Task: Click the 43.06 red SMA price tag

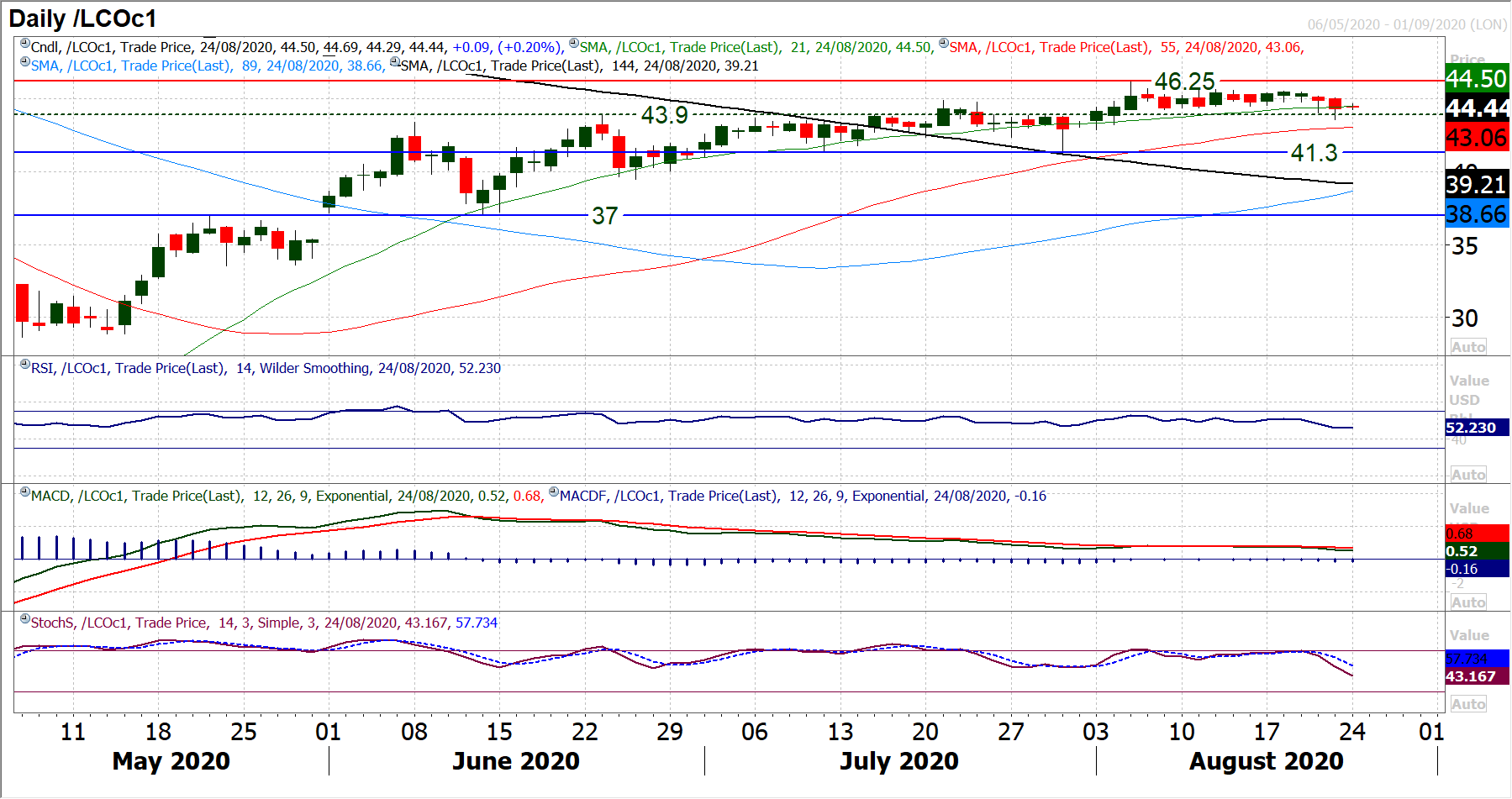Action: click(x=1477, y=138)
